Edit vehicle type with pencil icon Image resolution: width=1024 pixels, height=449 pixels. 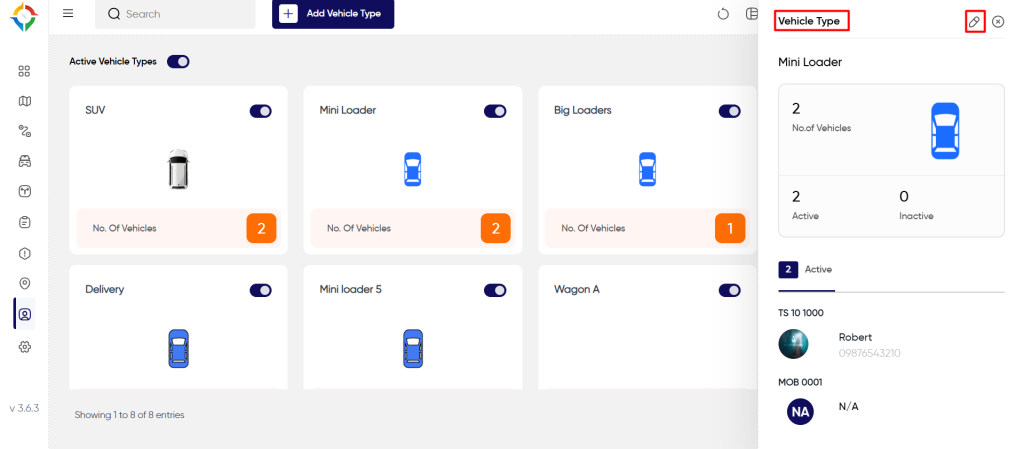click(x=974, y=22)
